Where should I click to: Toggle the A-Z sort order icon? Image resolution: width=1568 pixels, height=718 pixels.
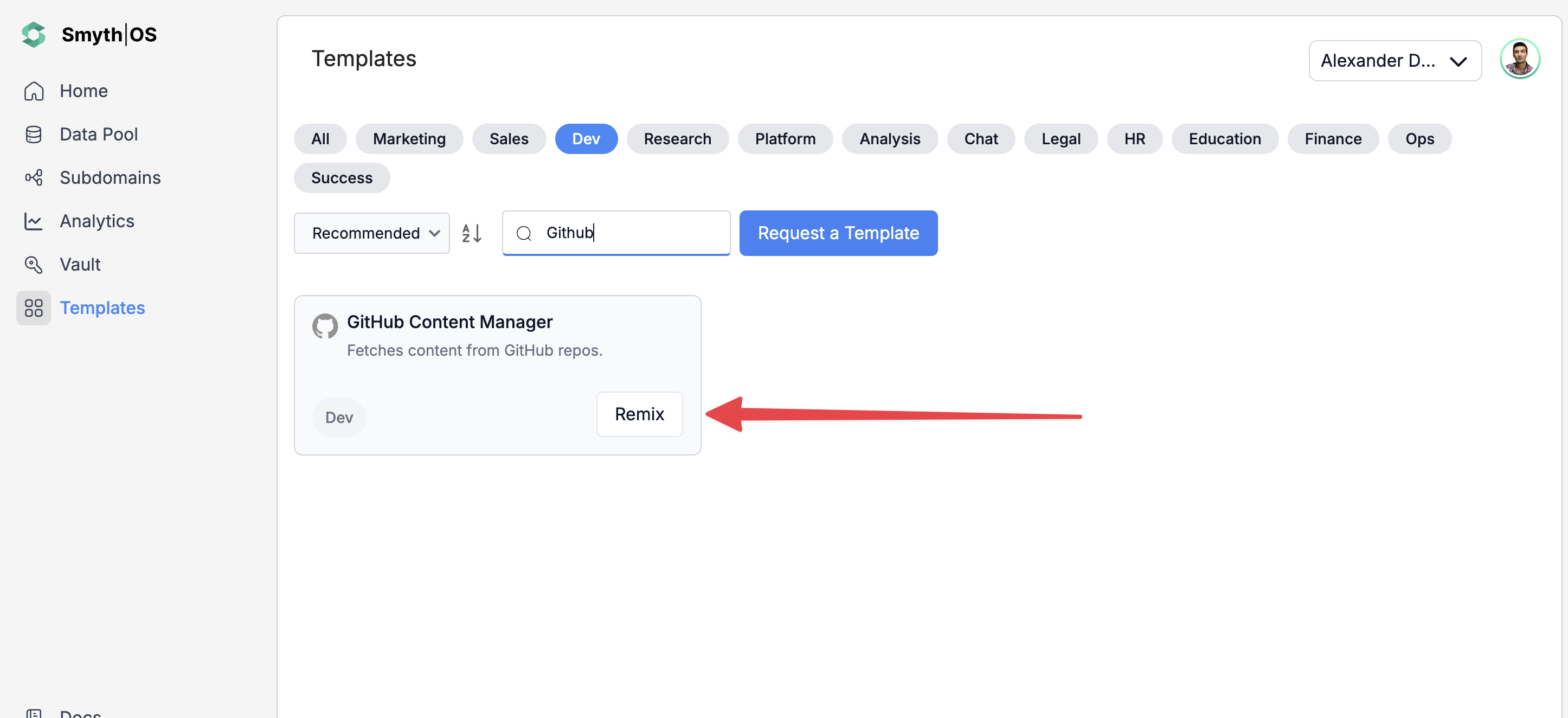(472, 233)
